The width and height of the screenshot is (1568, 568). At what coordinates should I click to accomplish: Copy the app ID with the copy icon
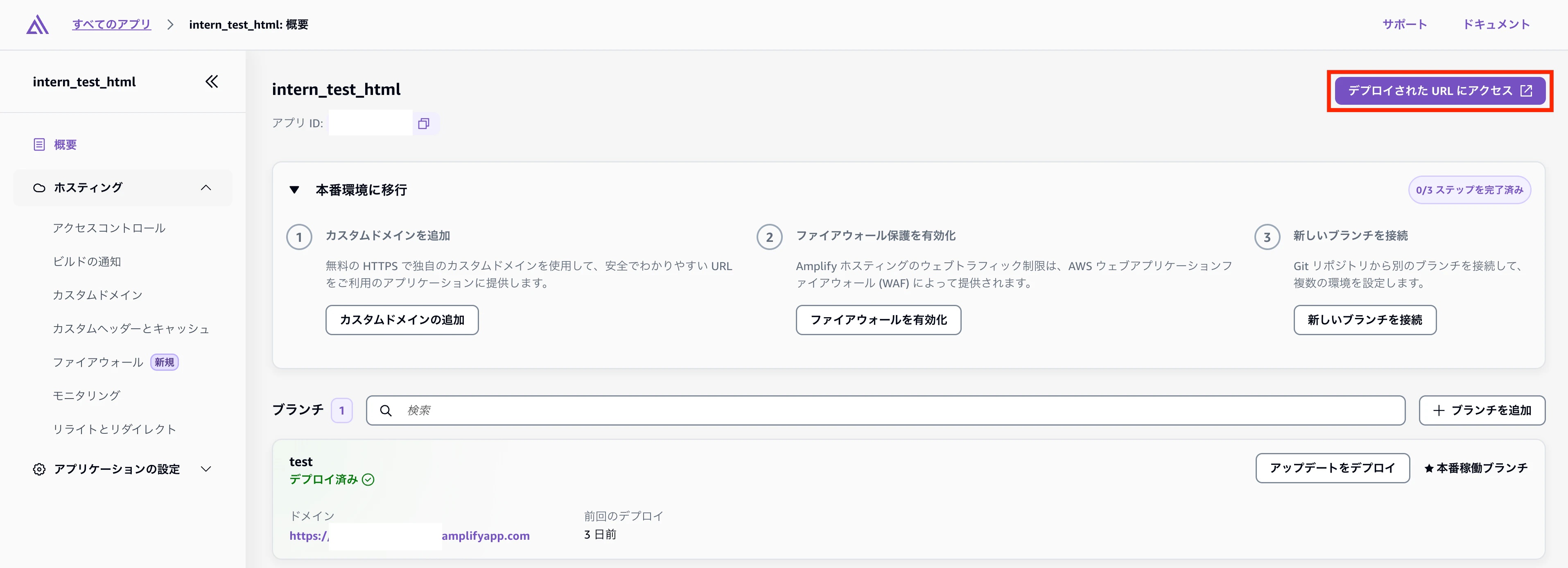pyautogui.click(x=424, y=123)
